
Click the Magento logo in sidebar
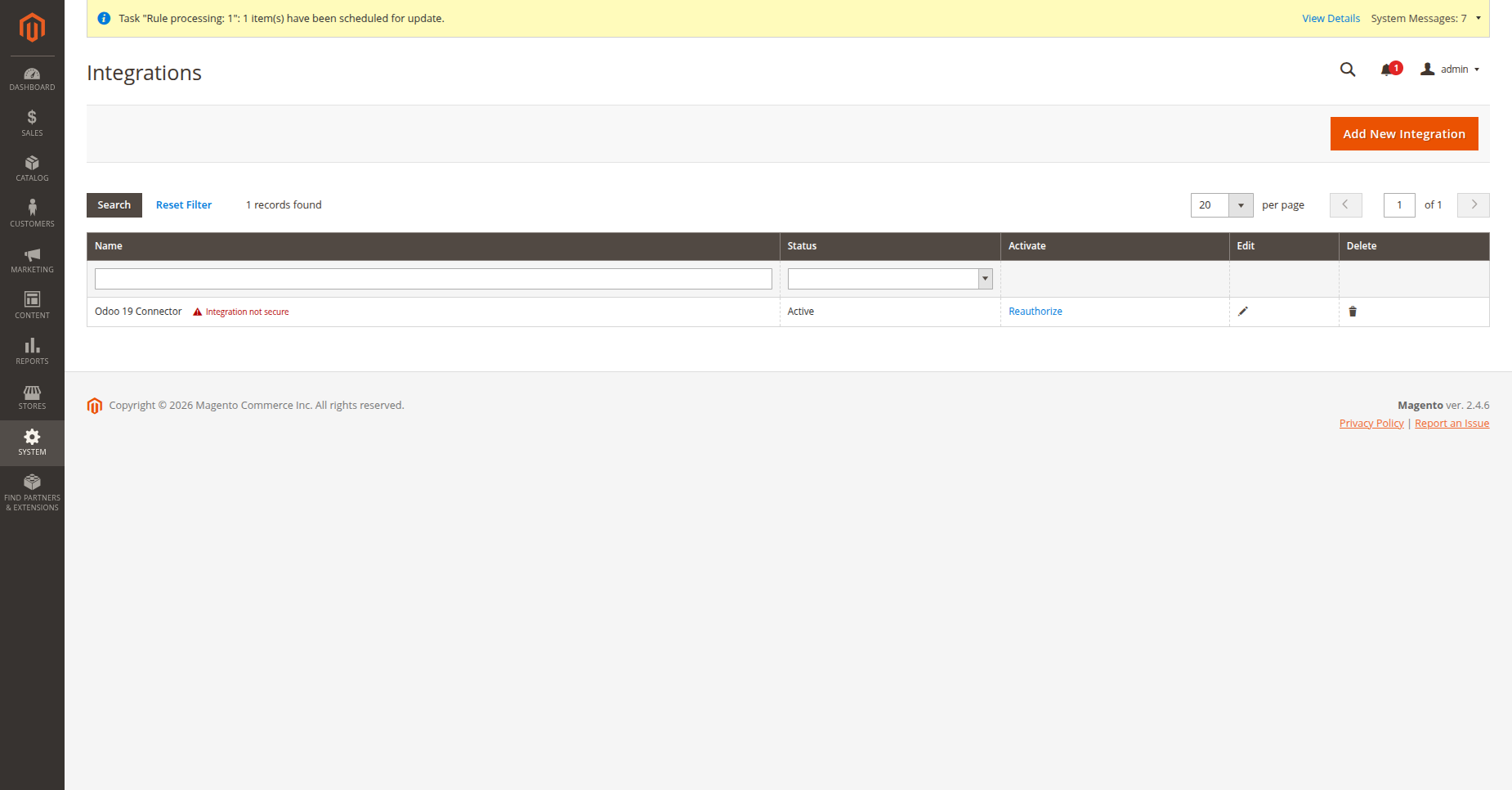(x=32, y=28)
